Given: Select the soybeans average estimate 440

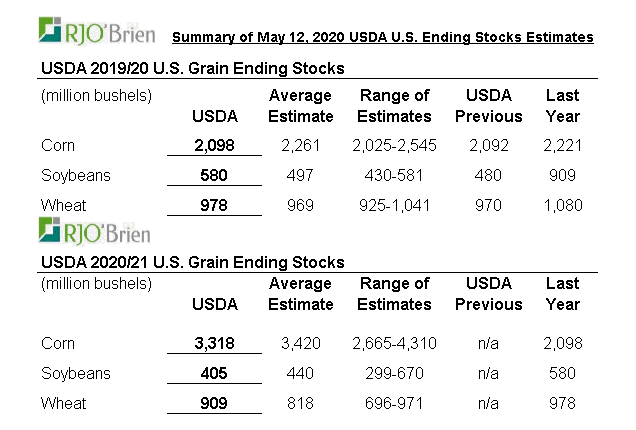Looking at the screenshot, I should click(301, 374).
